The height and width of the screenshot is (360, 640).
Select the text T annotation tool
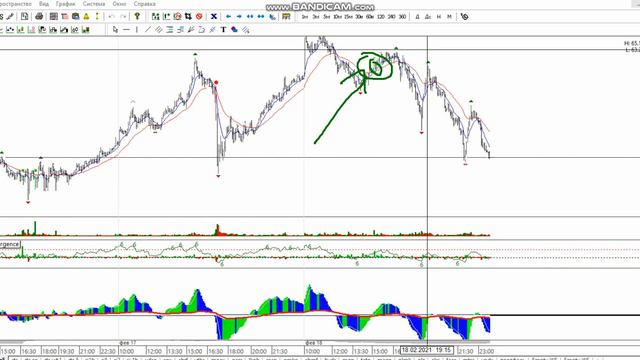223,30
